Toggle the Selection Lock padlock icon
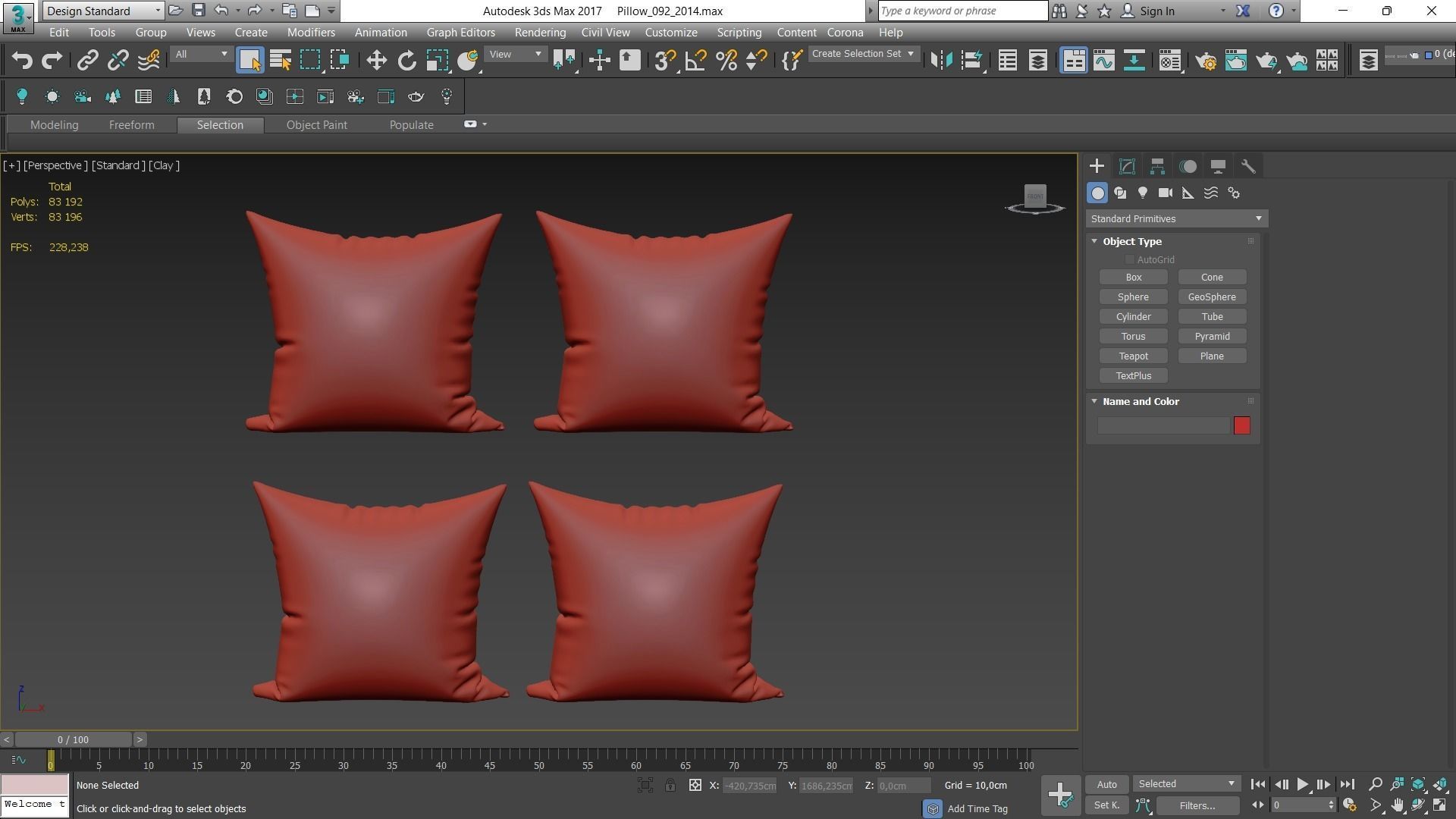This screenshot has width=1456, height=819. coord(670,786)
